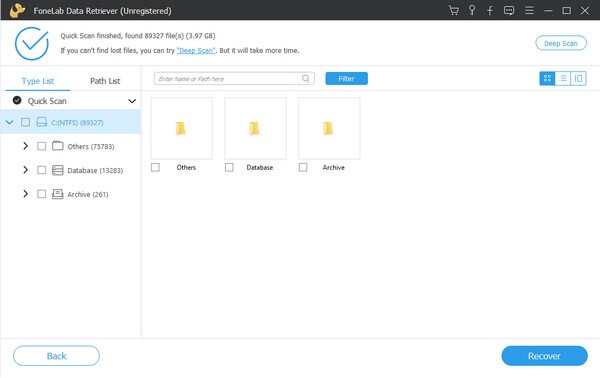Switch to list view
The width and height of the screenshot is (600, 378).
563,78
